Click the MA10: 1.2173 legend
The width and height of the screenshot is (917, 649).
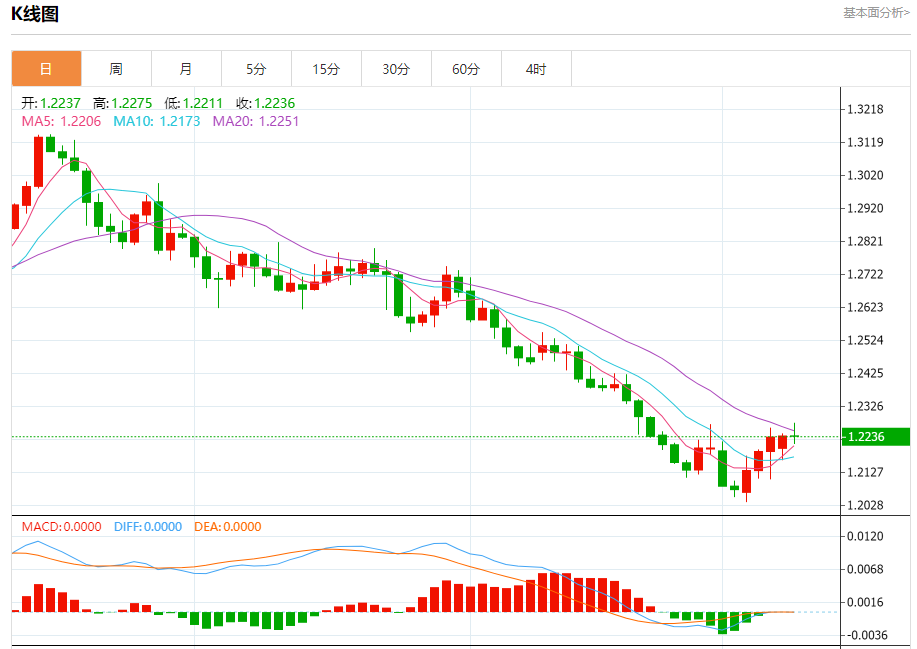tap(157, 122)
